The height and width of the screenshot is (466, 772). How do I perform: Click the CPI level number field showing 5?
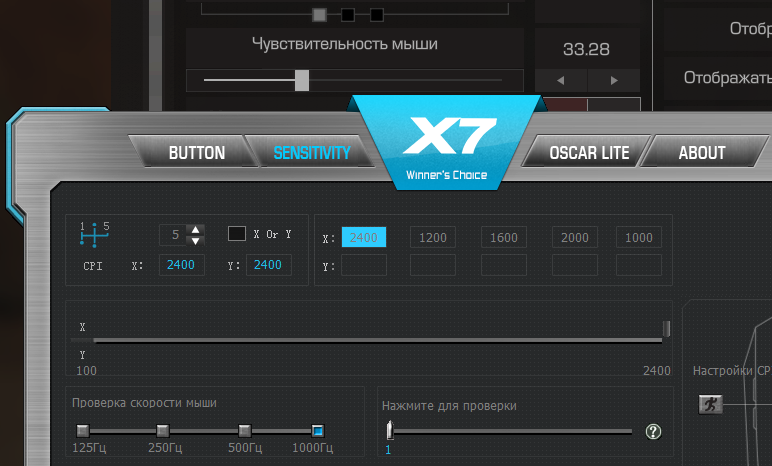tap(173, 235)
